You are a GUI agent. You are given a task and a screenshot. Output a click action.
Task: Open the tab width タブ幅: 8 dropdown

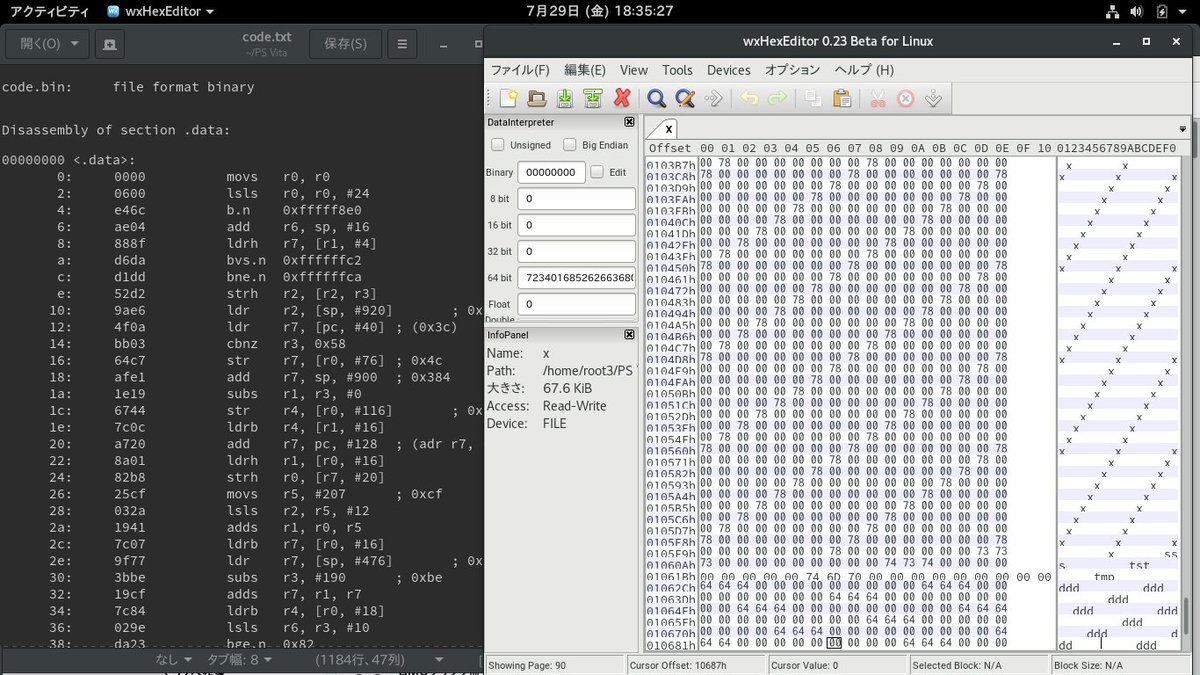240,660
